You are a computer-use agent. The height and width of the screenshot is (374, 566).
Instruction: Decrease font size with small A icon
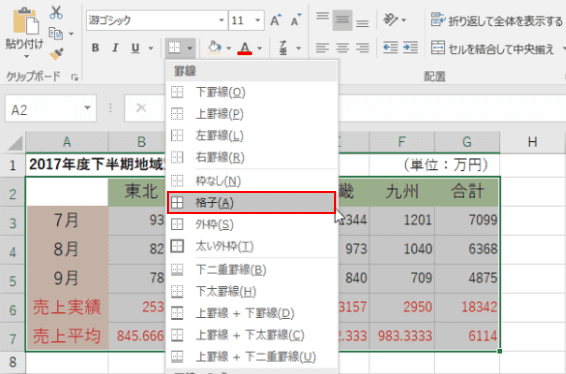(296, 20)
